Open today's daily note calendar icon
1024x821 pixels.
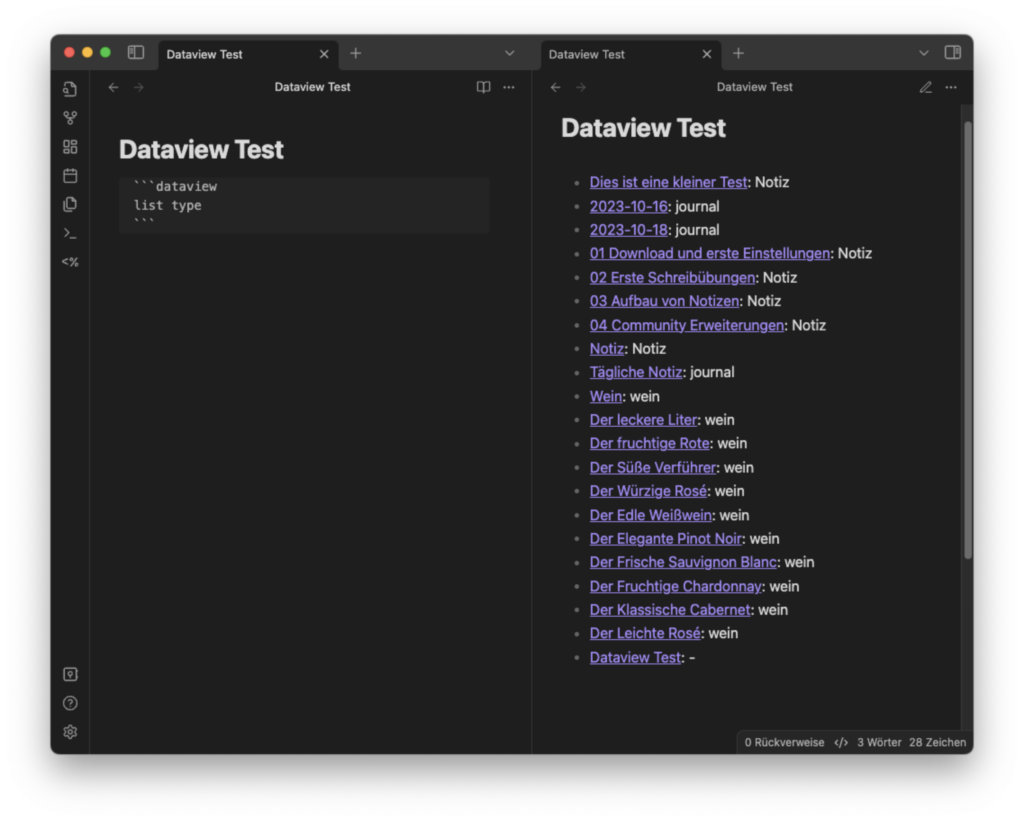(x=70, y=175)
